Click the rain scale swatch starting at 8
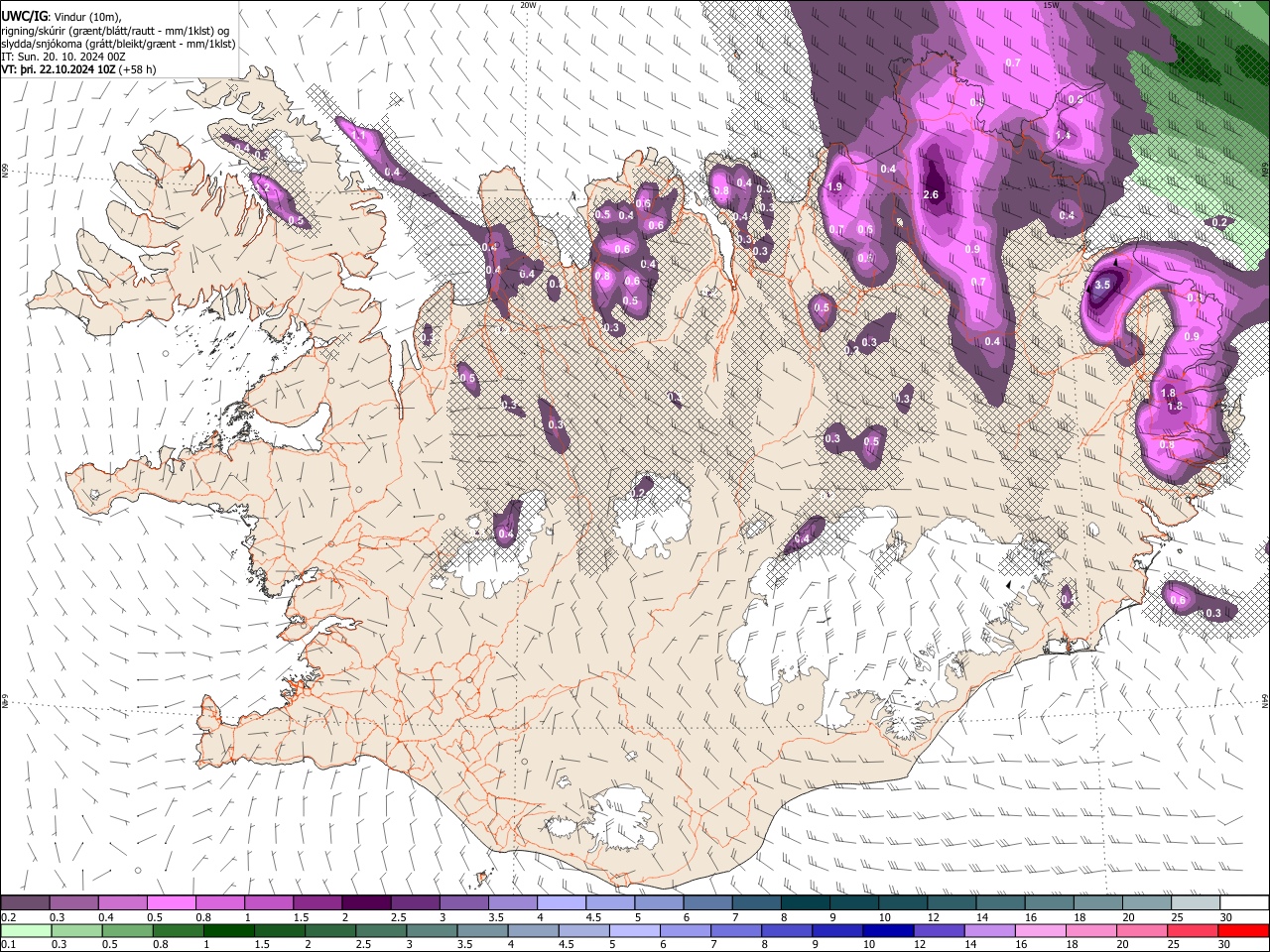Viewport: 1270px width, 952px height. [787, 930]
